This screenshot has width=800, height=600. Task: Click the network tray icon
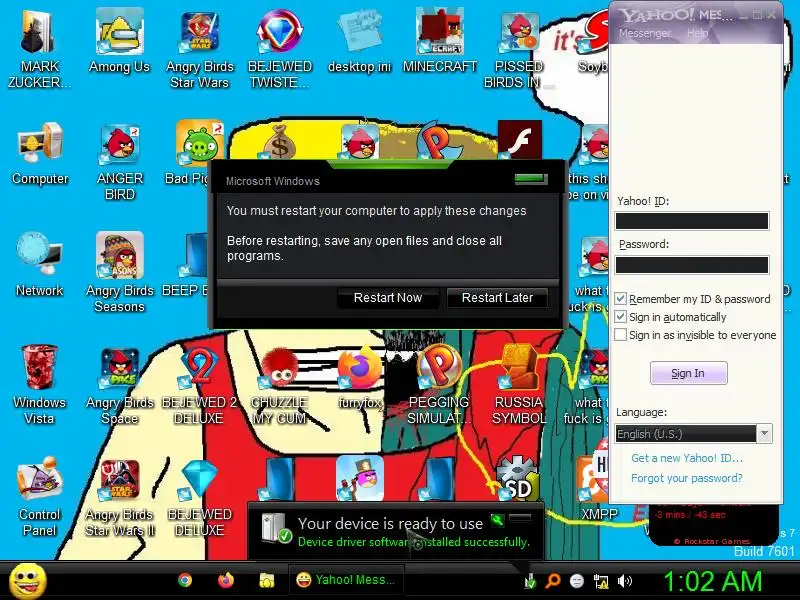click(x=601, y=581)
